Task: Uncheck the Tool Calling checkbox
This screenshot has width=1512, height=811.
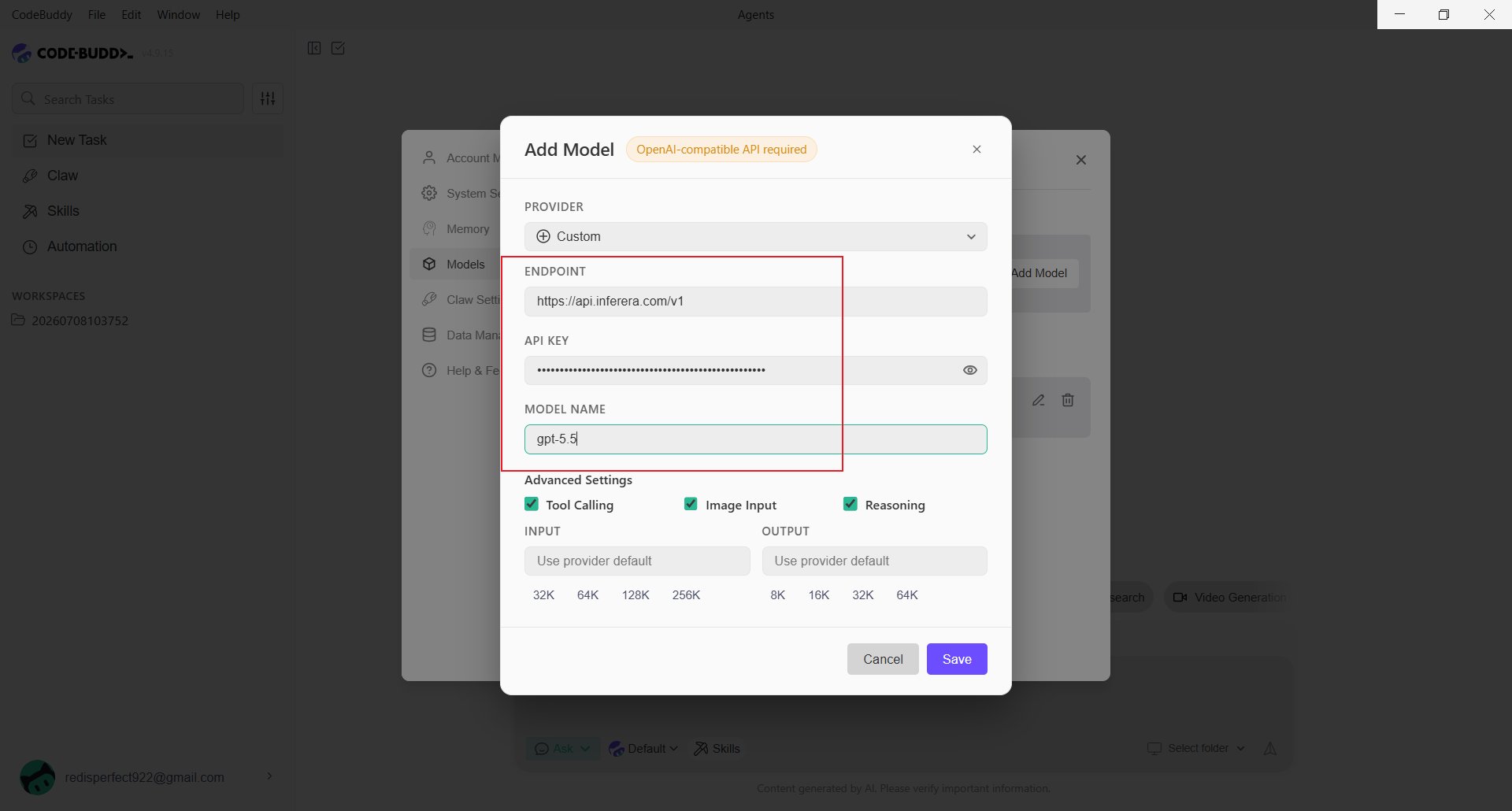Action: (x=532, y=504)
